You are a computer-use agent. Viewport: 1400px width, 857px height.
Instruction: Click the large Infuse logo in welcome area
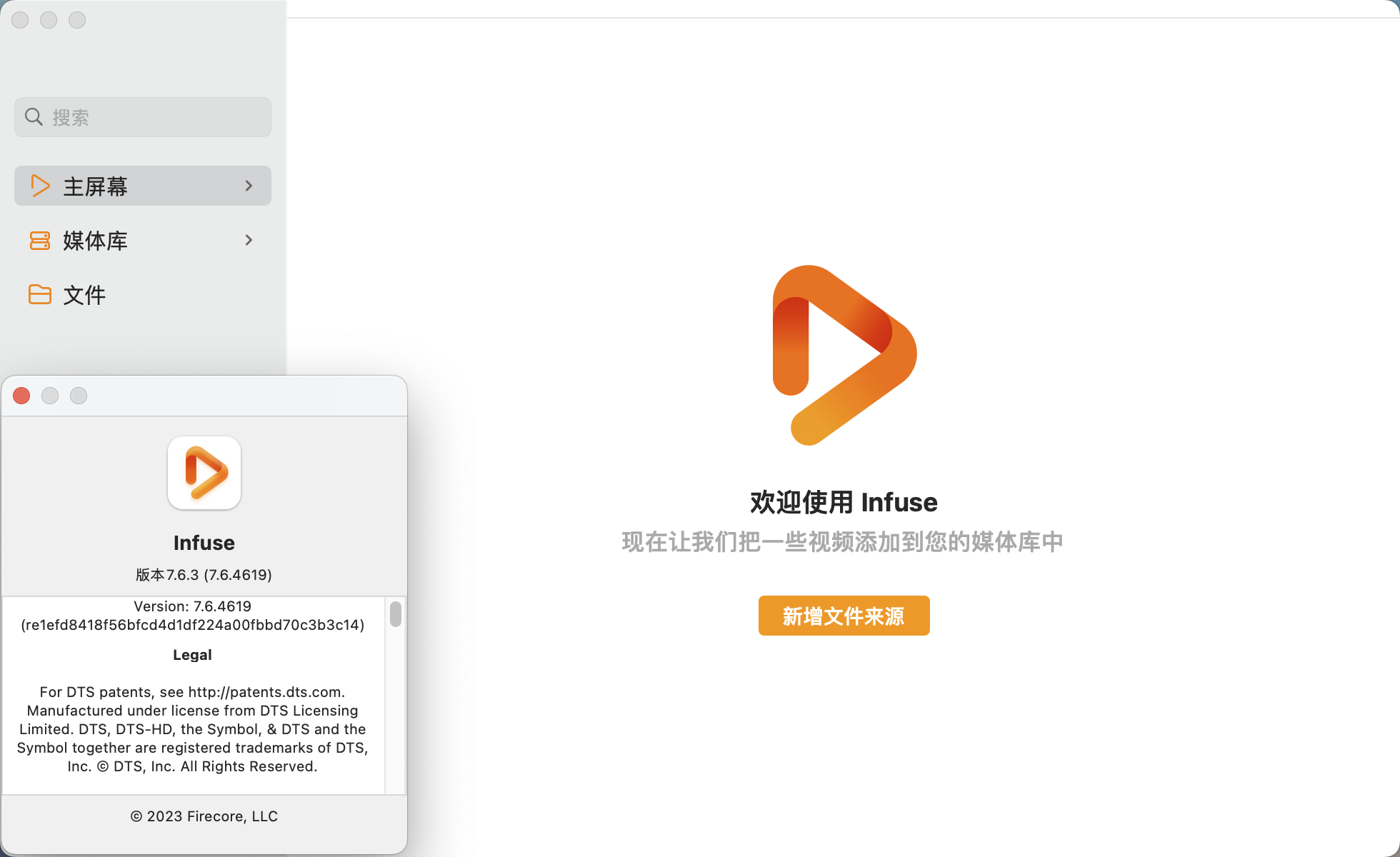[844, 355]
